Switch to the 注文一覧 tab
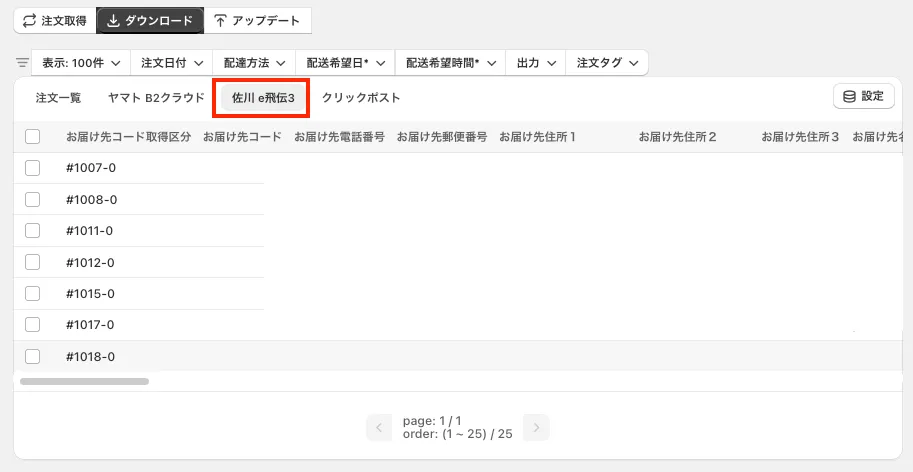The width and height of the screenshot is (913, 472). coord(58,98)
